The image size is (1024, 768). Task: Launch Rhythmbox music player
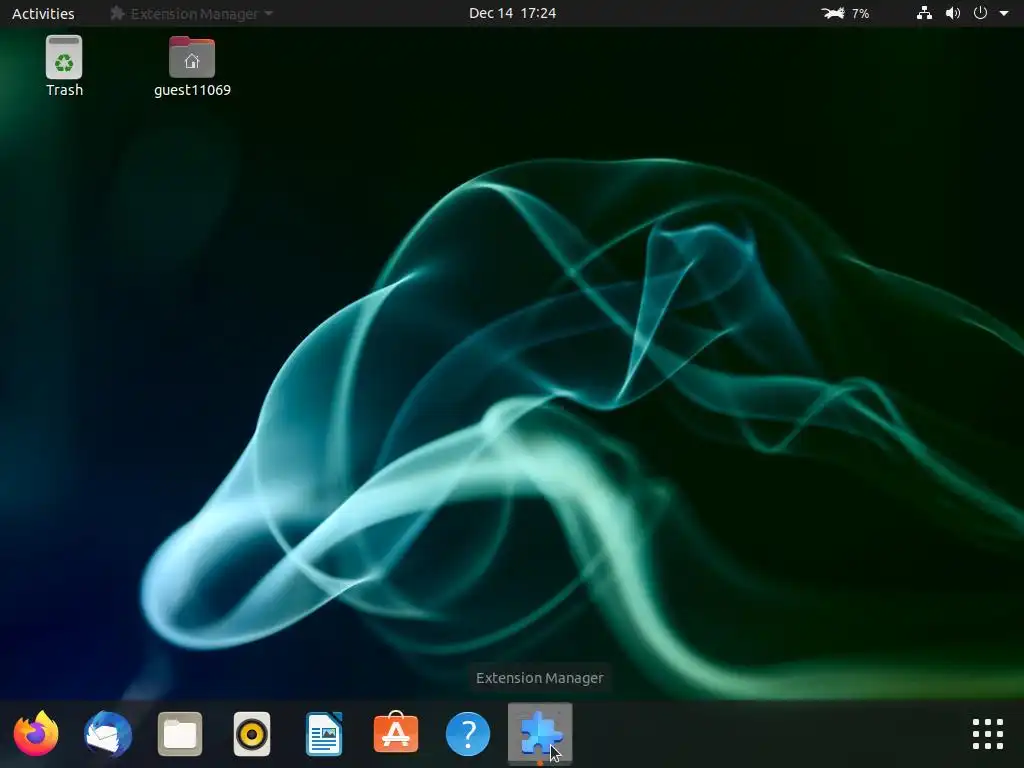(x=252, y=733)
